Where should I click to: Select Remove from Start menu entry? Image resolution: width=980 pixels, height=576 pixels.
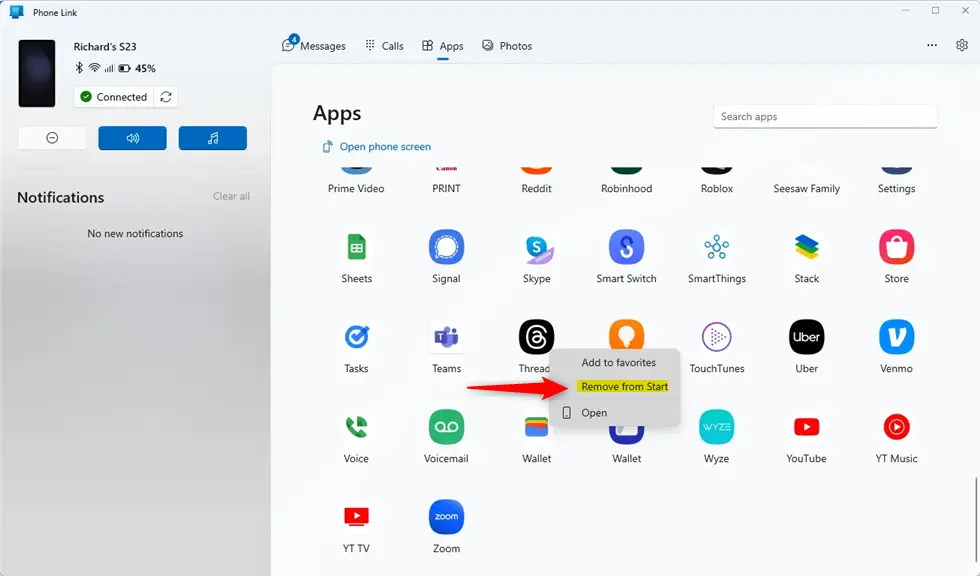click(624, 387)
